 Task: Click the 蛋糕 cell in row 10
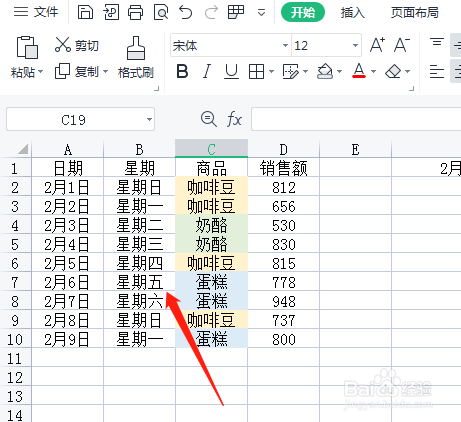[211, 339]
